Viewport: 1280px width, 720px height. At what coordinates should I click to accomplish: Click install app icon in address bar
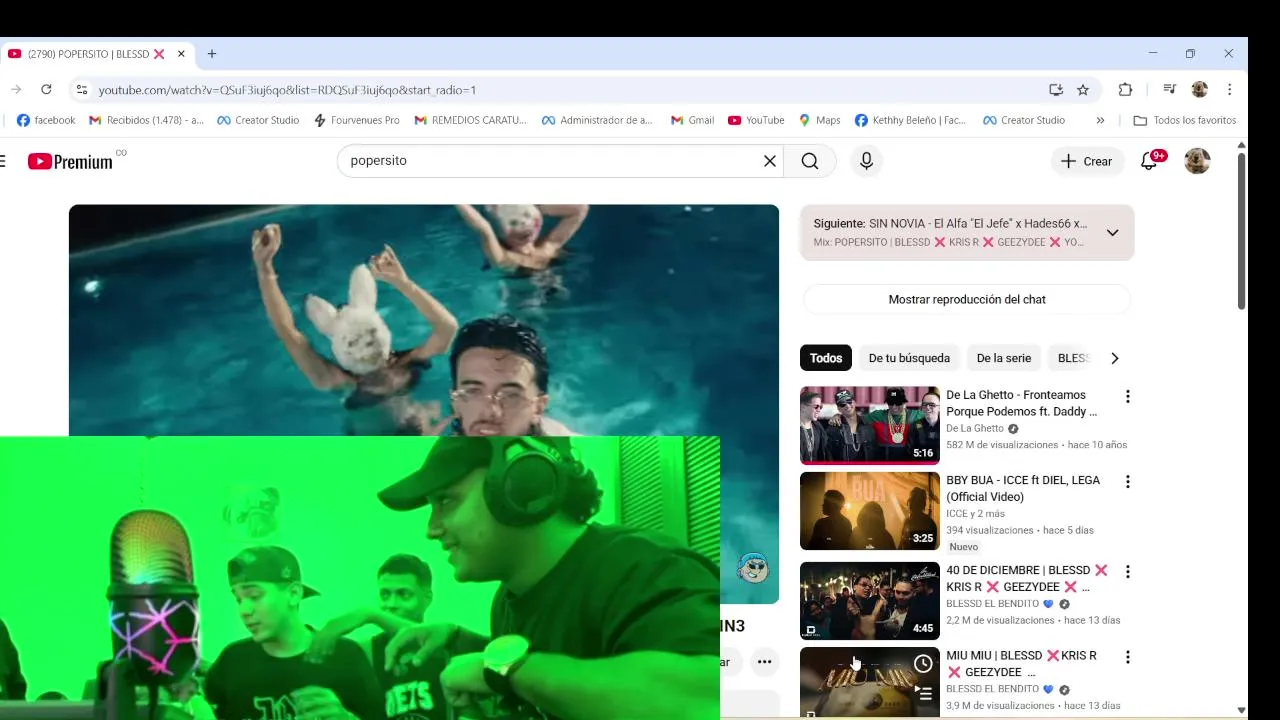1056,90
